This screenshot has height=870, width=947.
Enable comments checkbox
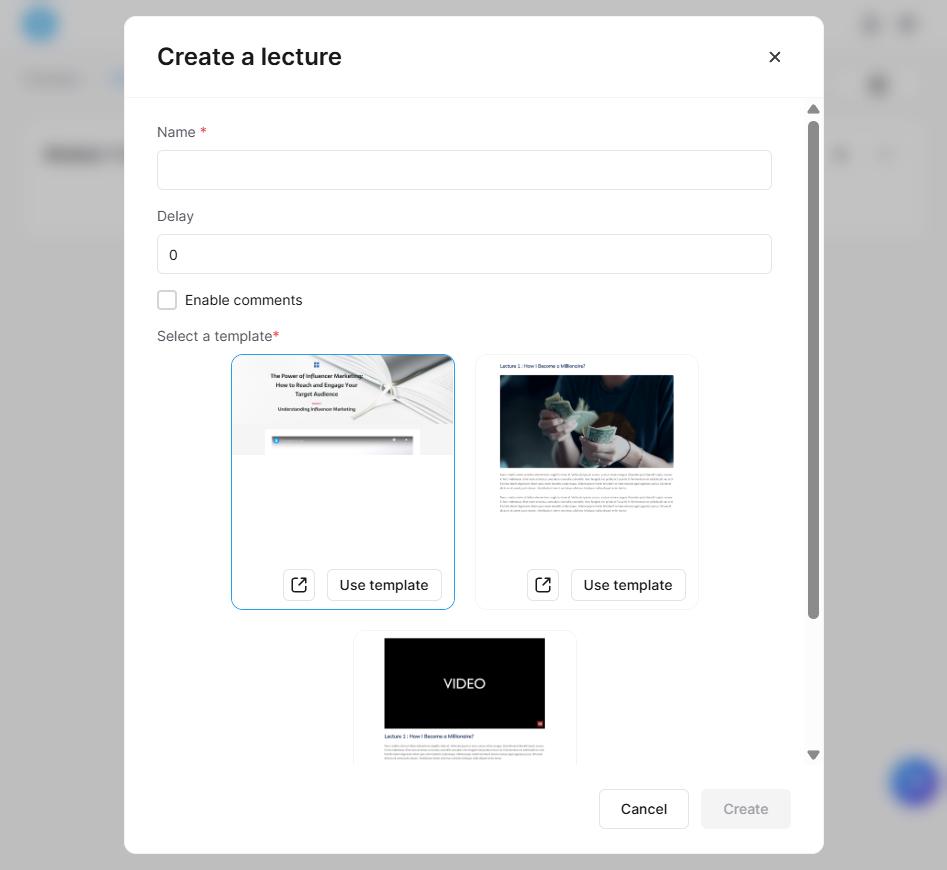[167, 300]
